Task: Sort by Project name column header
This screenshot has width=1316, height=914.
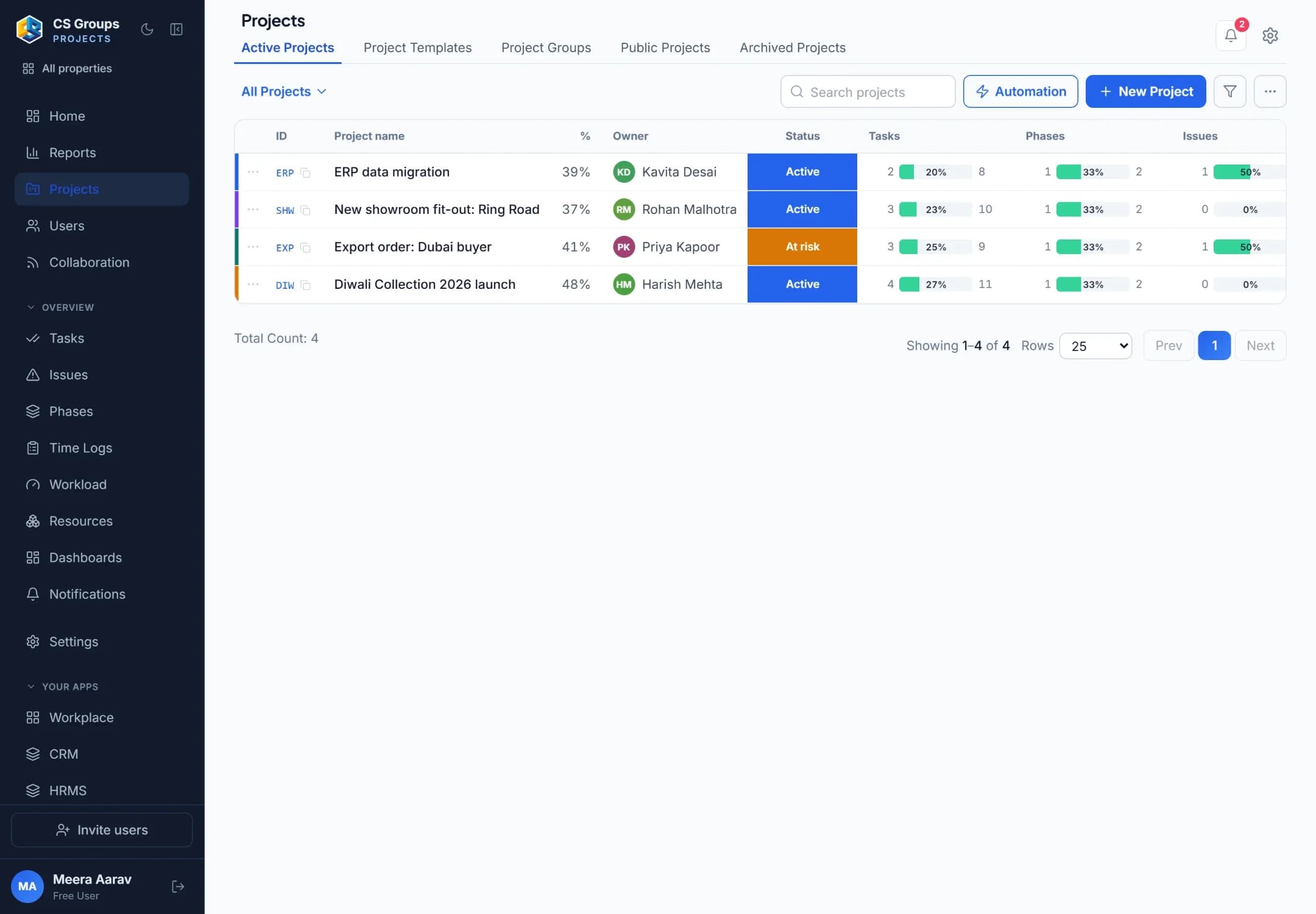Action: pos(369,136)
